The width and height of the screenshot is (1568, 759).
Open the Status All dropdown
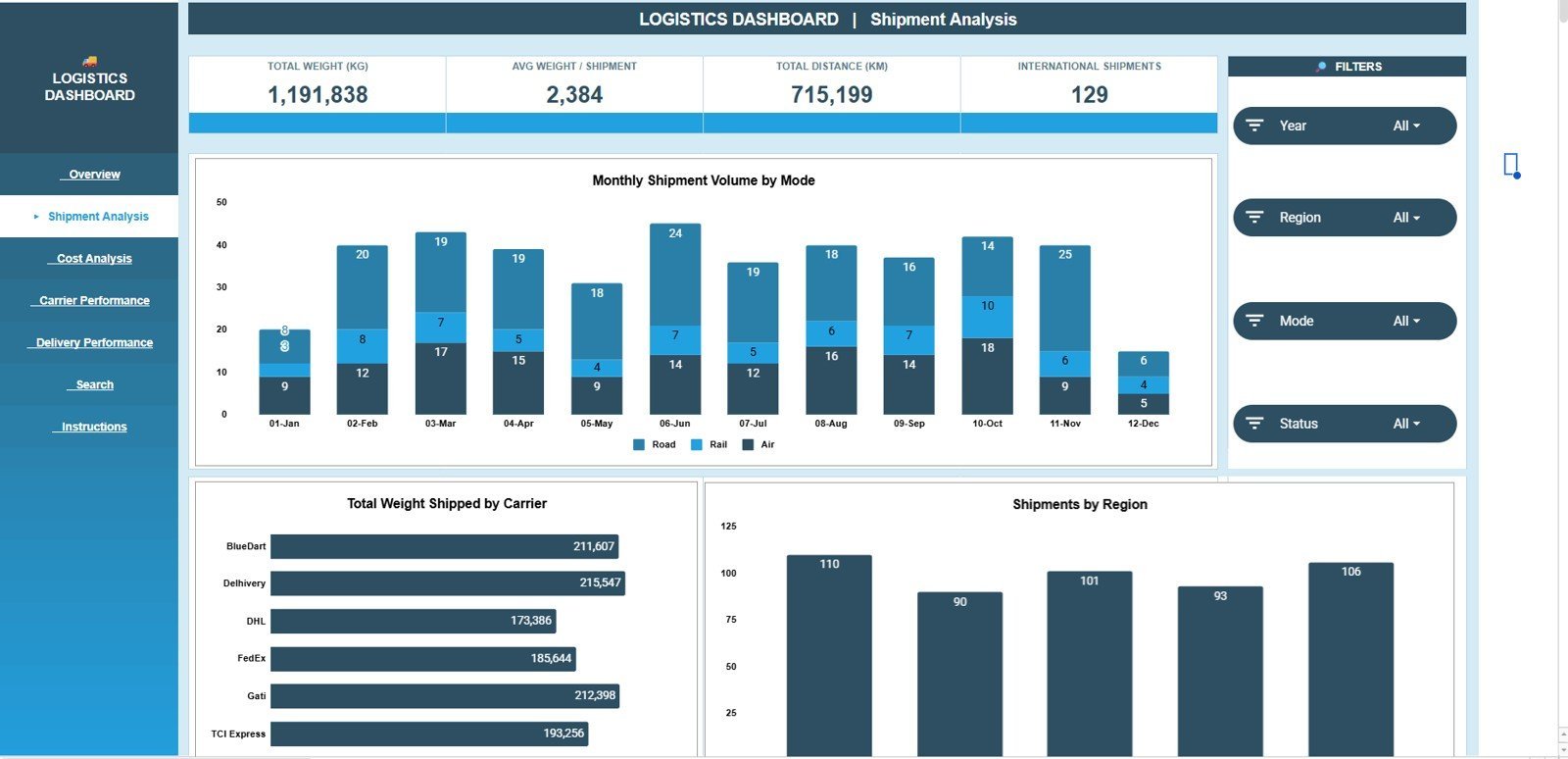point(1406,424)
